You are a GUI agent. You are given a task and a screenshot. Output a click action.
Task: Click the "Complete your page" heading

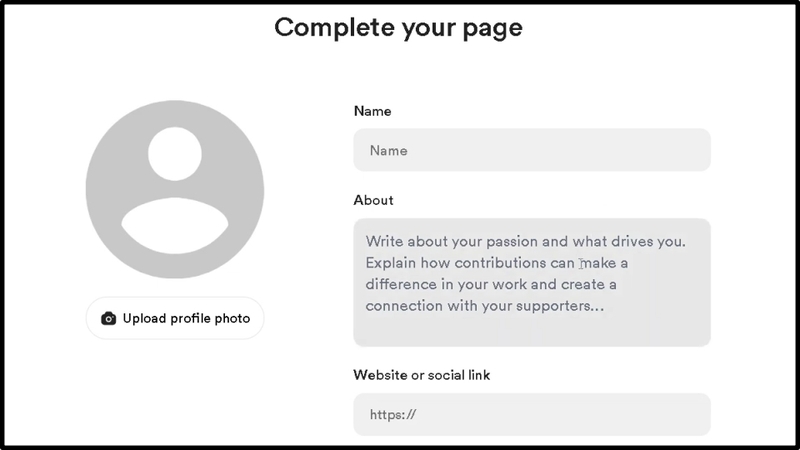[x=398, y=27]
